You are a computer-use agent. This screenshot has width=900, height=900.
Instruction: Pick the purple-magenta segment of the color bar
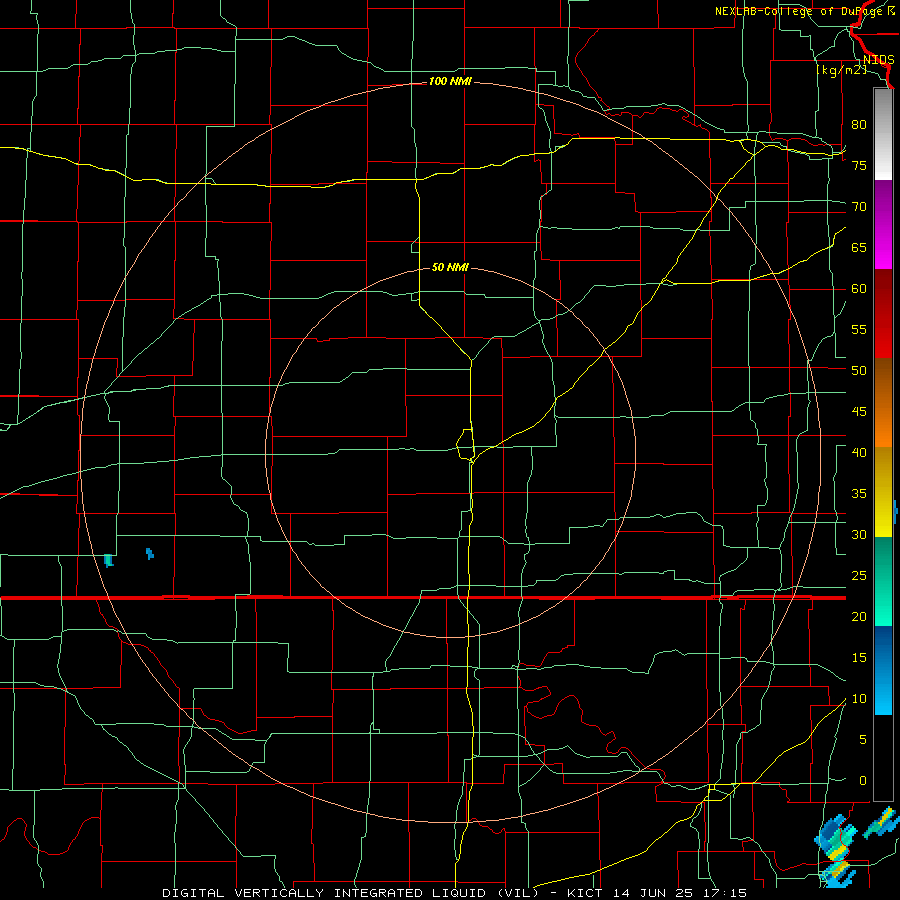883,224
